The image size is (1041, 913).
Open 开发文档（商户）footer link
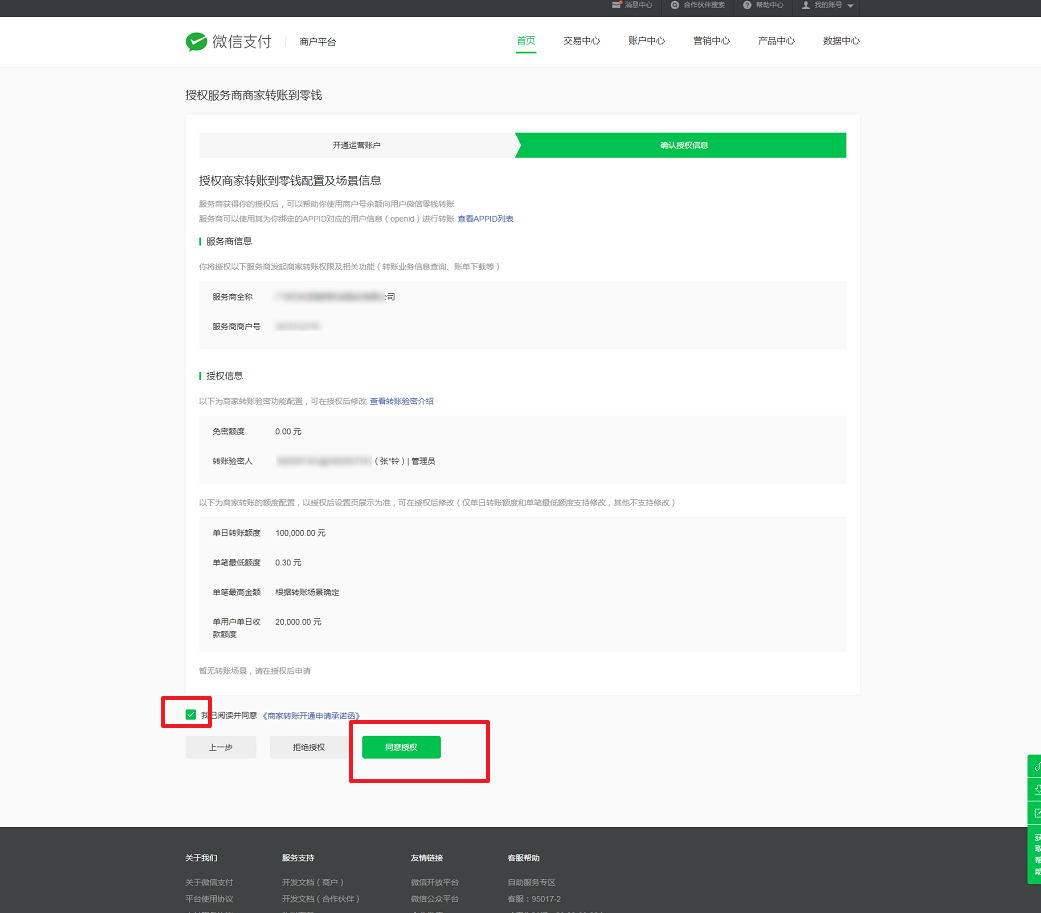coord(313,882)
